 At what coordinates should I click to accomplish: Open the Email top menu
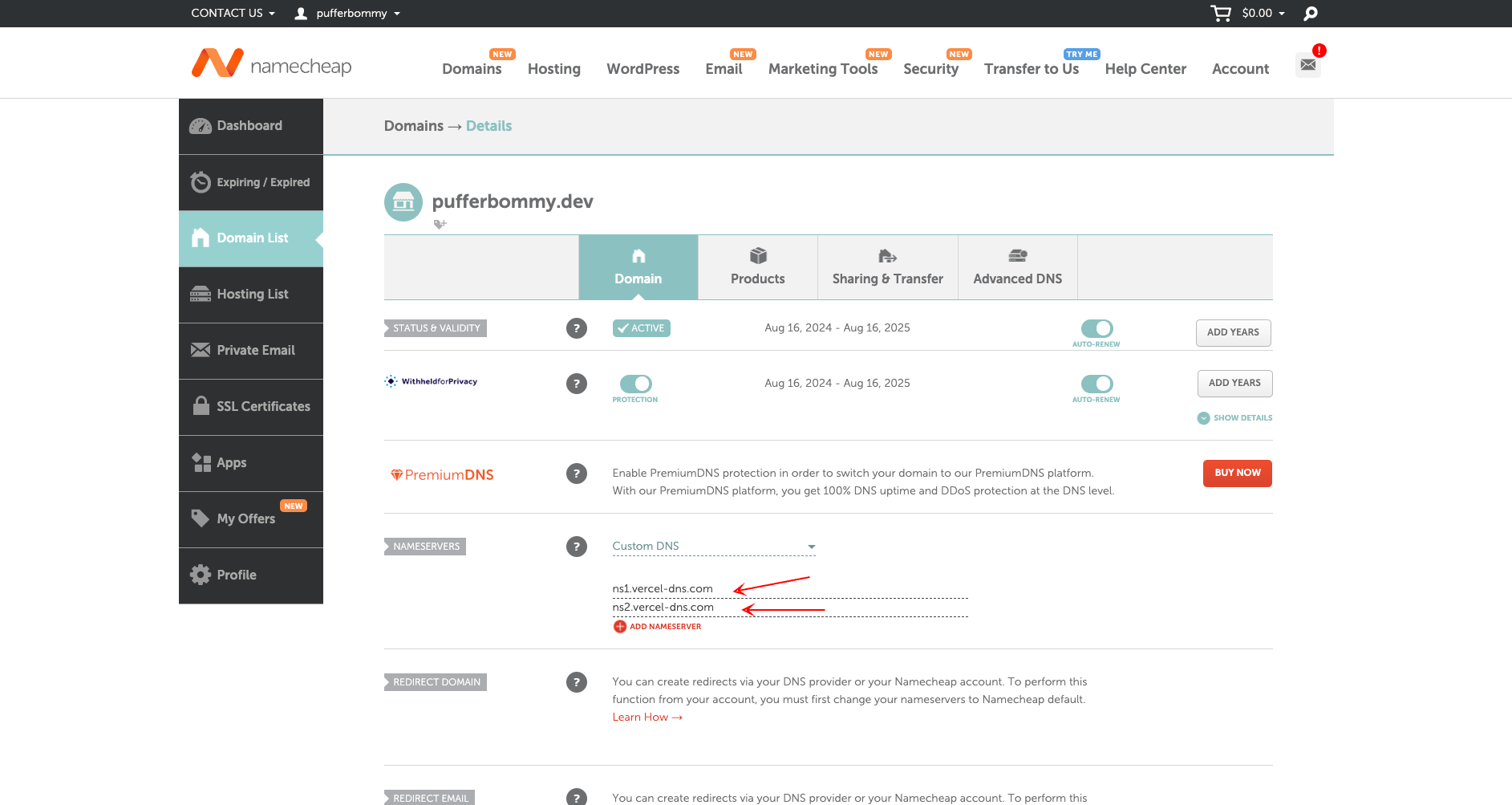pos(724,69)
